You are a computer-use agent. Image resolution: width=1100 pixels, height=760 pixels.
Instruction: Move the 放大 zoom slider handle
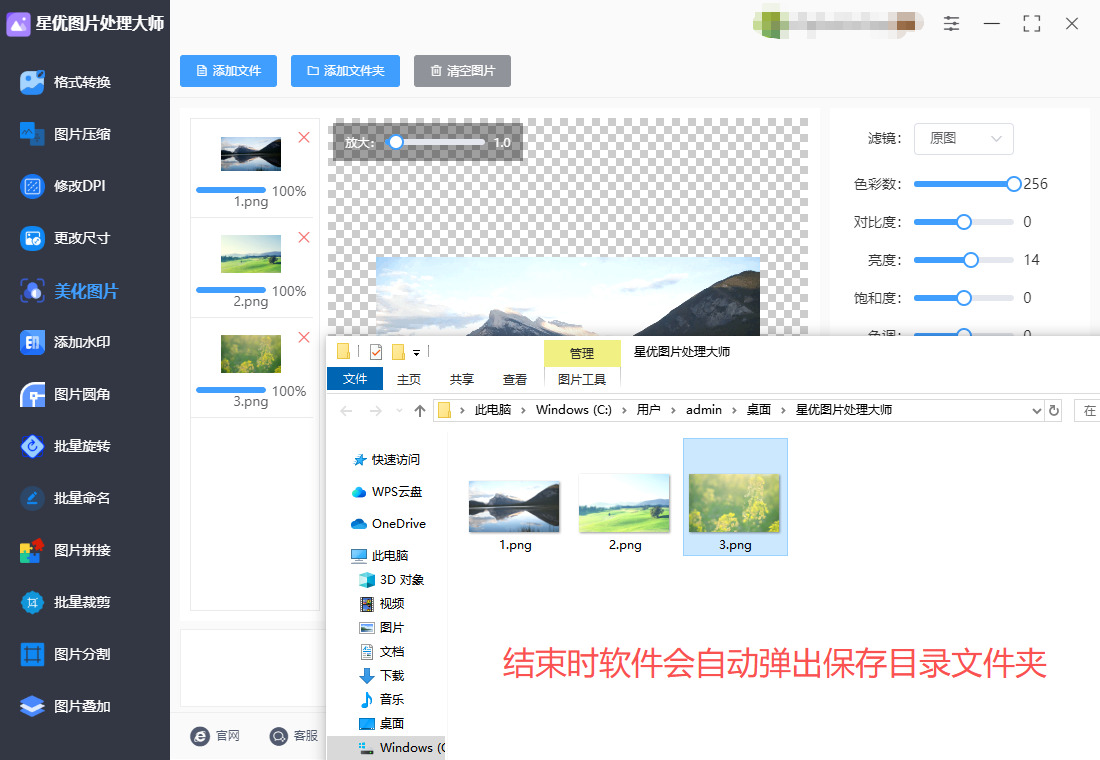point(396,142)
